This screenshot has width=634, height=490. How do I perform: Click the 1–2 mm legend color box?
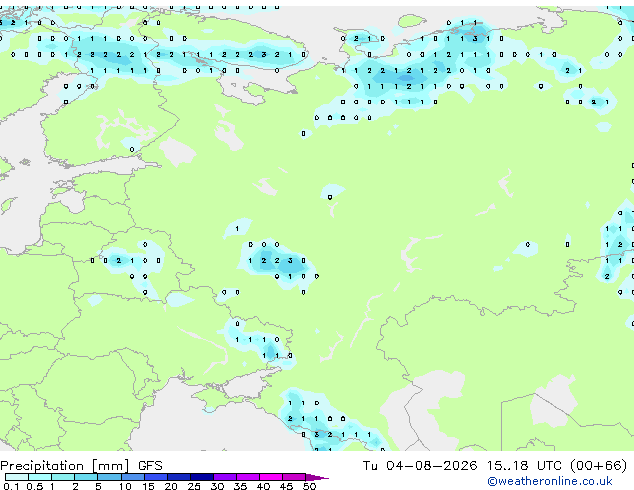click(63, 477)
